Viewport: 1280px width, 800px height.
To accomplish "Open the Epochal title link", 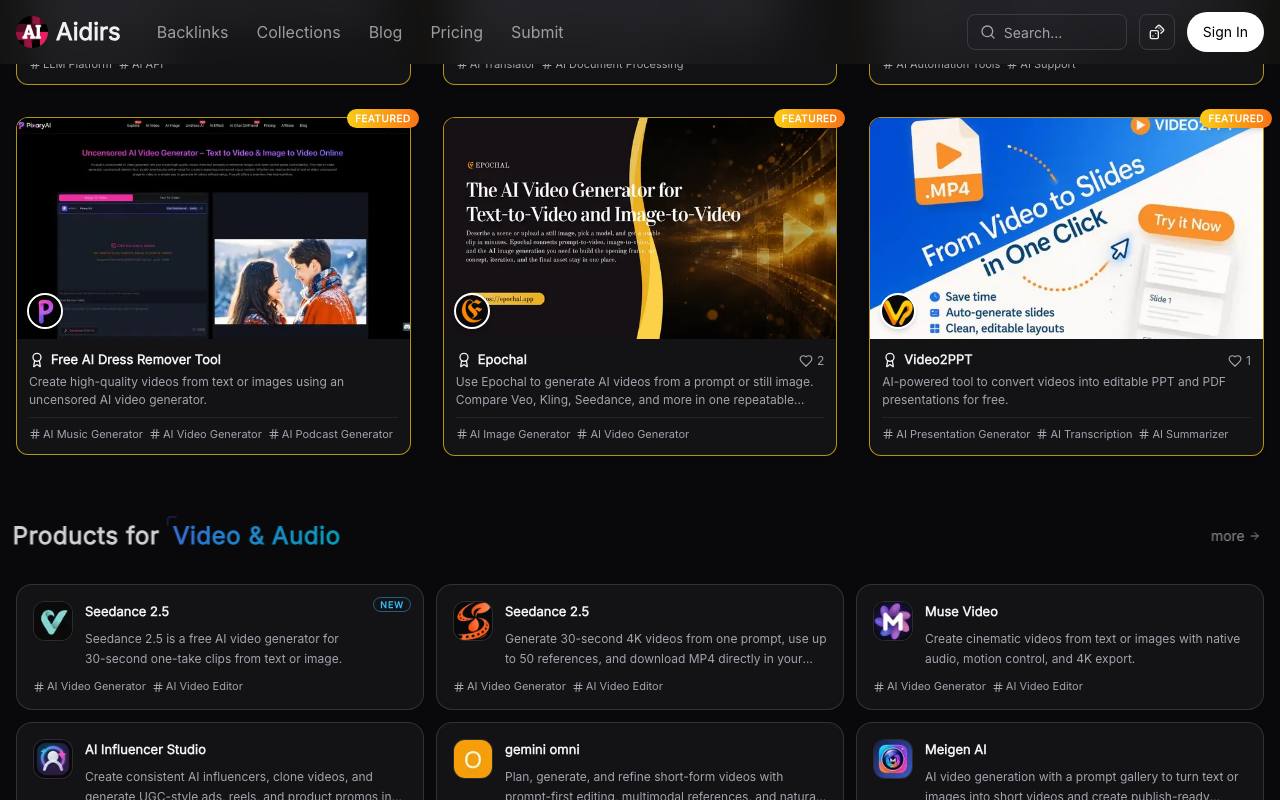I will click(x=502, y=360).
